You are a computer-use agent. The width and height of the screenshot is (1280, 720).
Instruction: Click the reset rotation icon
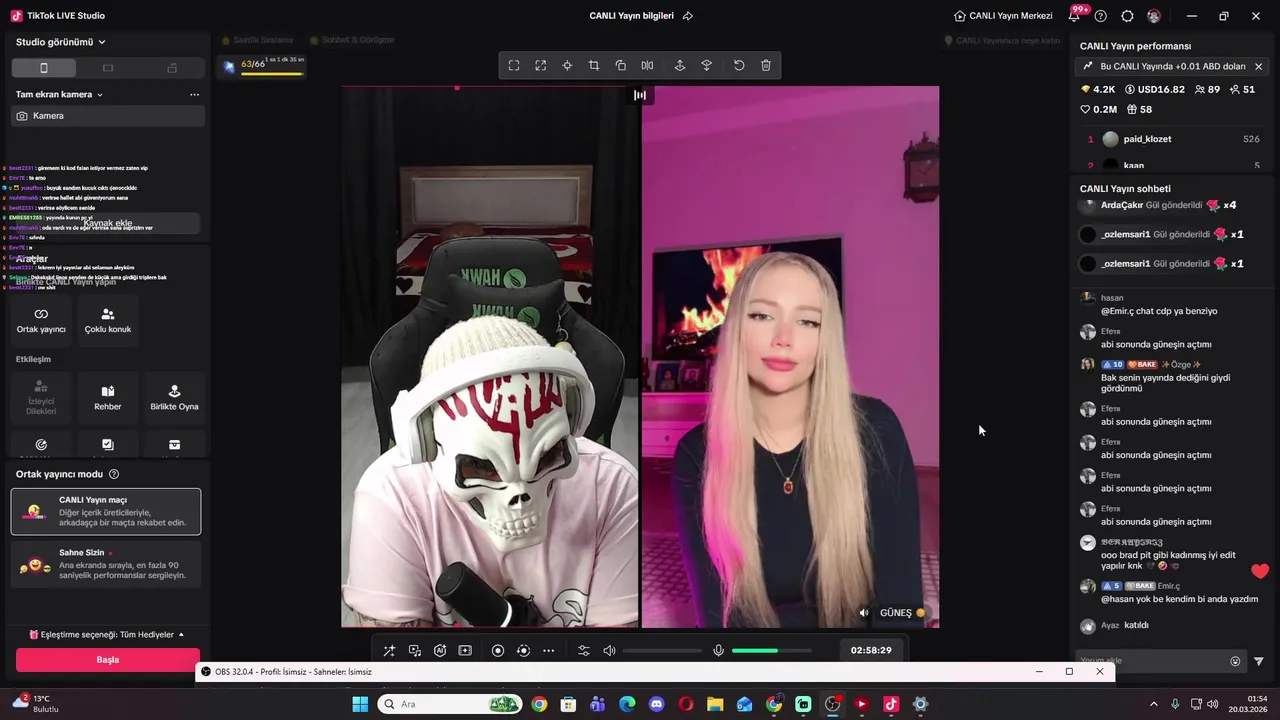pyautogui.click(x=739, y=65)
